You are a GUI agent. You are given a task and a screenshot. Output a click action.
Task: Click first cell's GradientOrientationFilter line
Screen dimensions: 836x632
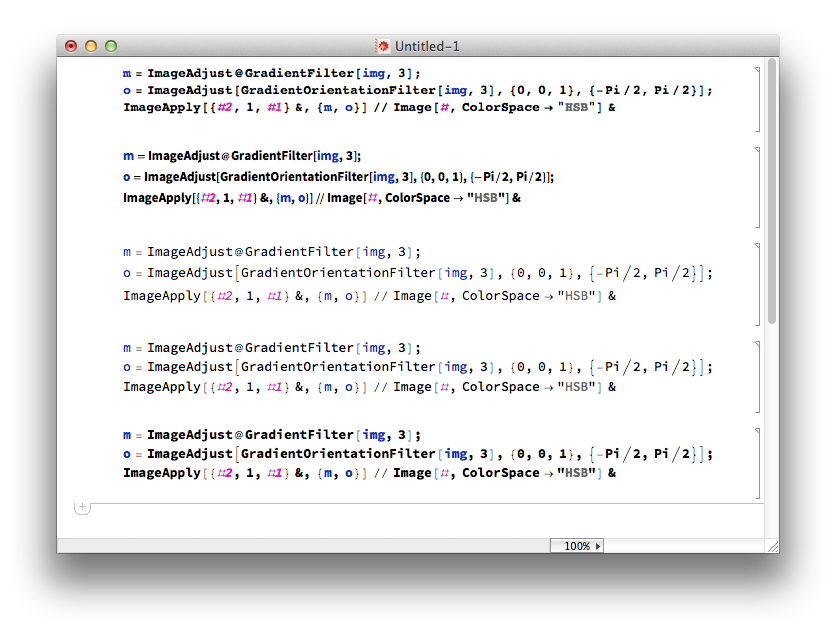coord(417,90)
